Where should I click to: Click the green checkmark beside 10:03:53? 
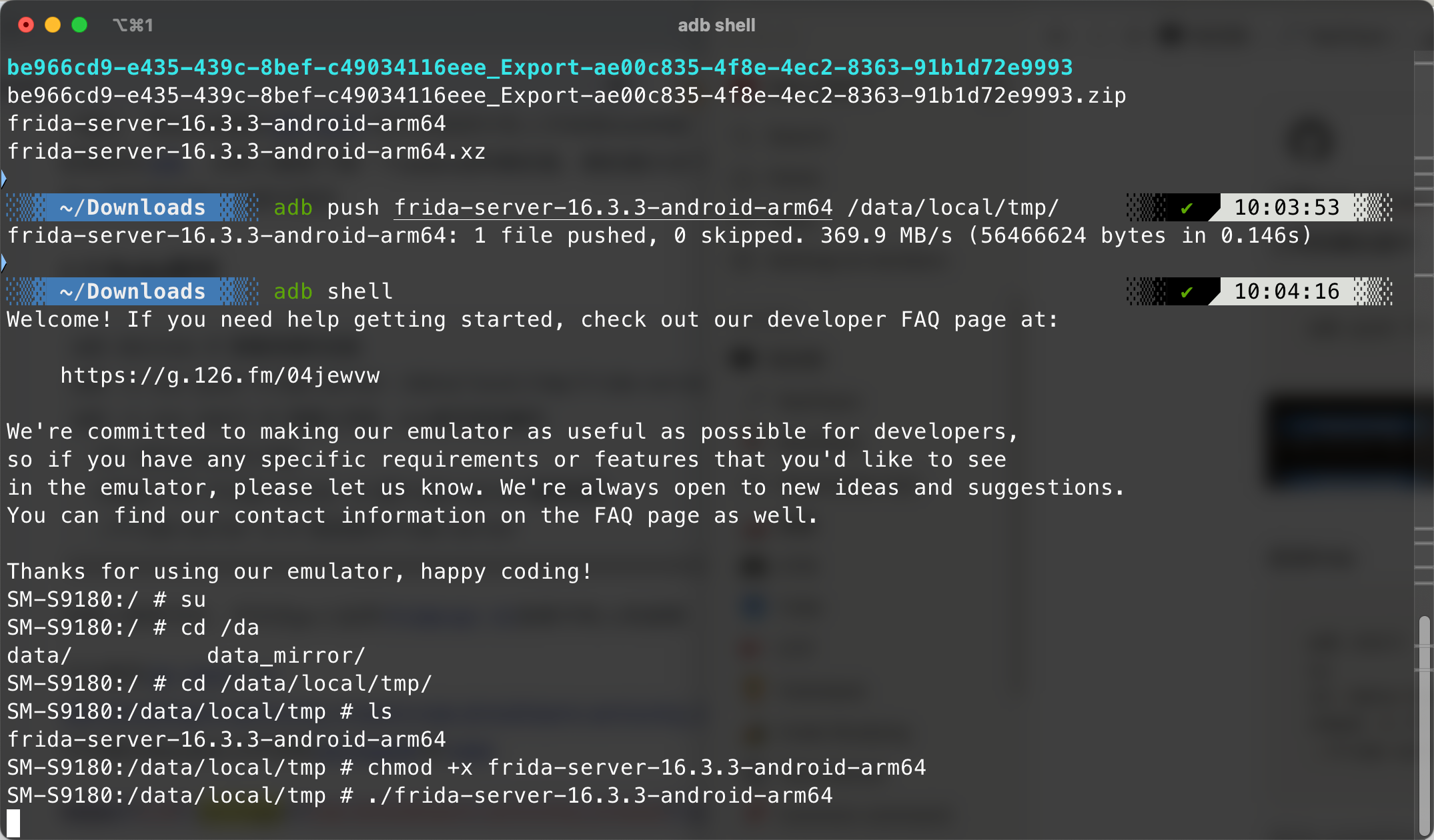[1187, 208]
